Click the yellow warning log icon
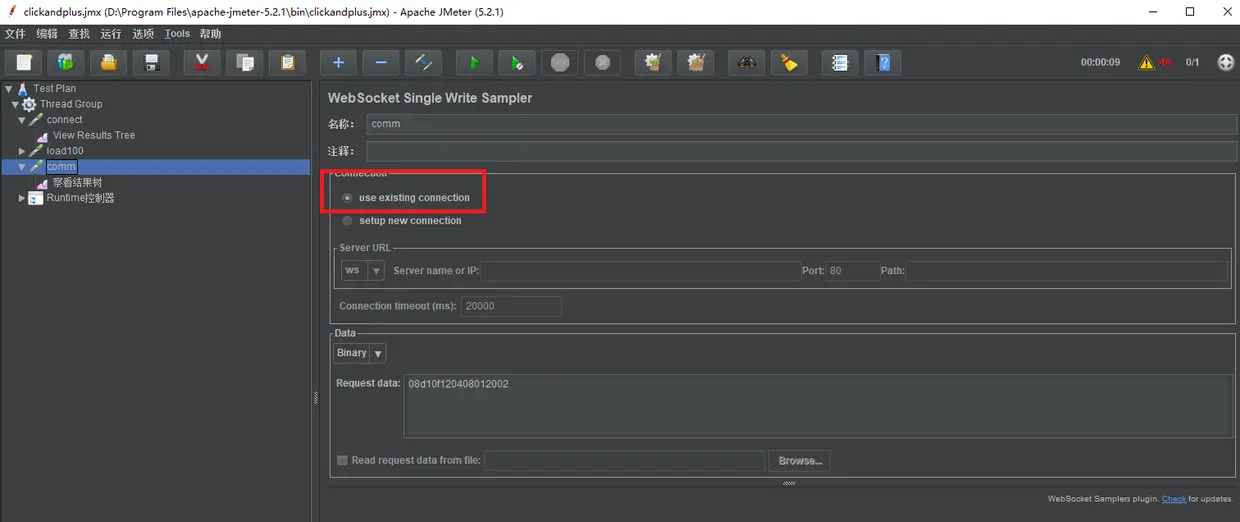Image resolution: width=1240 pixels, height=522 pixels. [x=1146, y=62]
